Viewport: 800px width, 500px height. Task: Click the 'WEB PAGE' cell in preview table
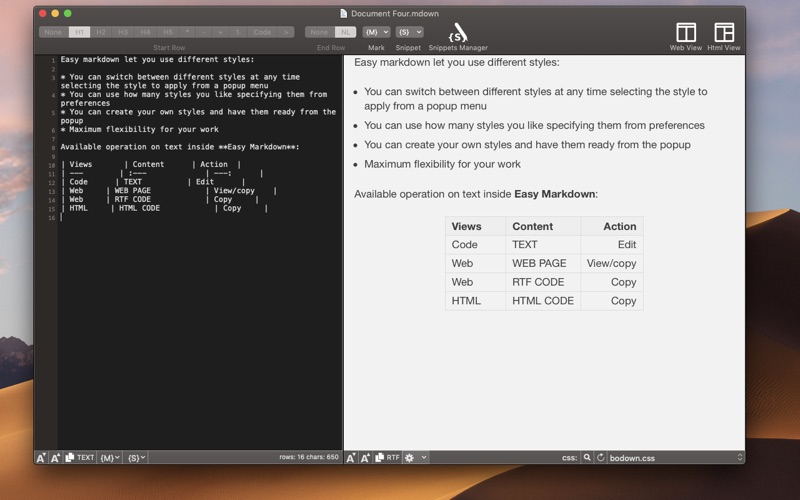[x=539, y=263]
